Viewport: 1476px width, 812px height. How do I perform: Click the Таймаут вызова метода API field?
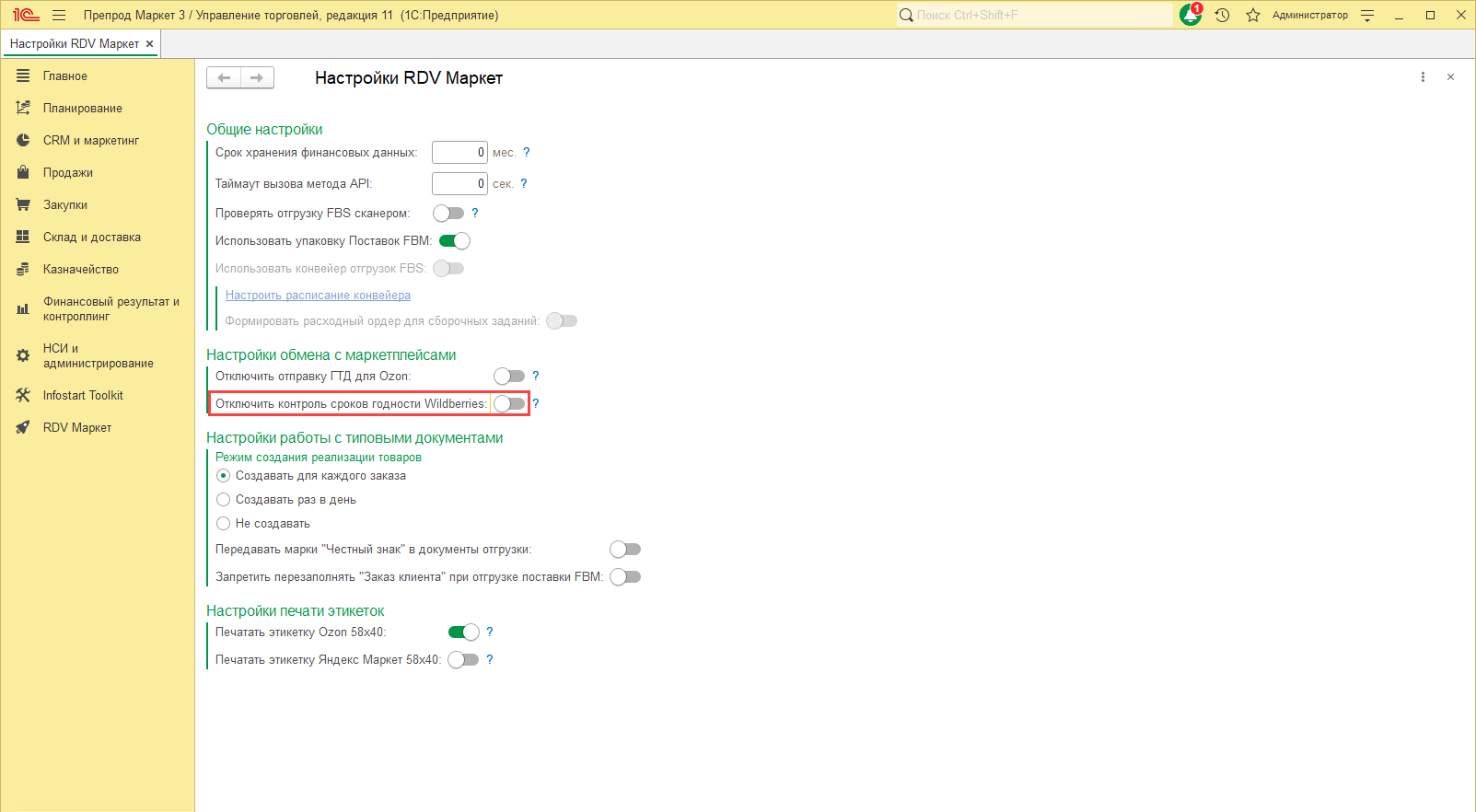coord(459,183)
